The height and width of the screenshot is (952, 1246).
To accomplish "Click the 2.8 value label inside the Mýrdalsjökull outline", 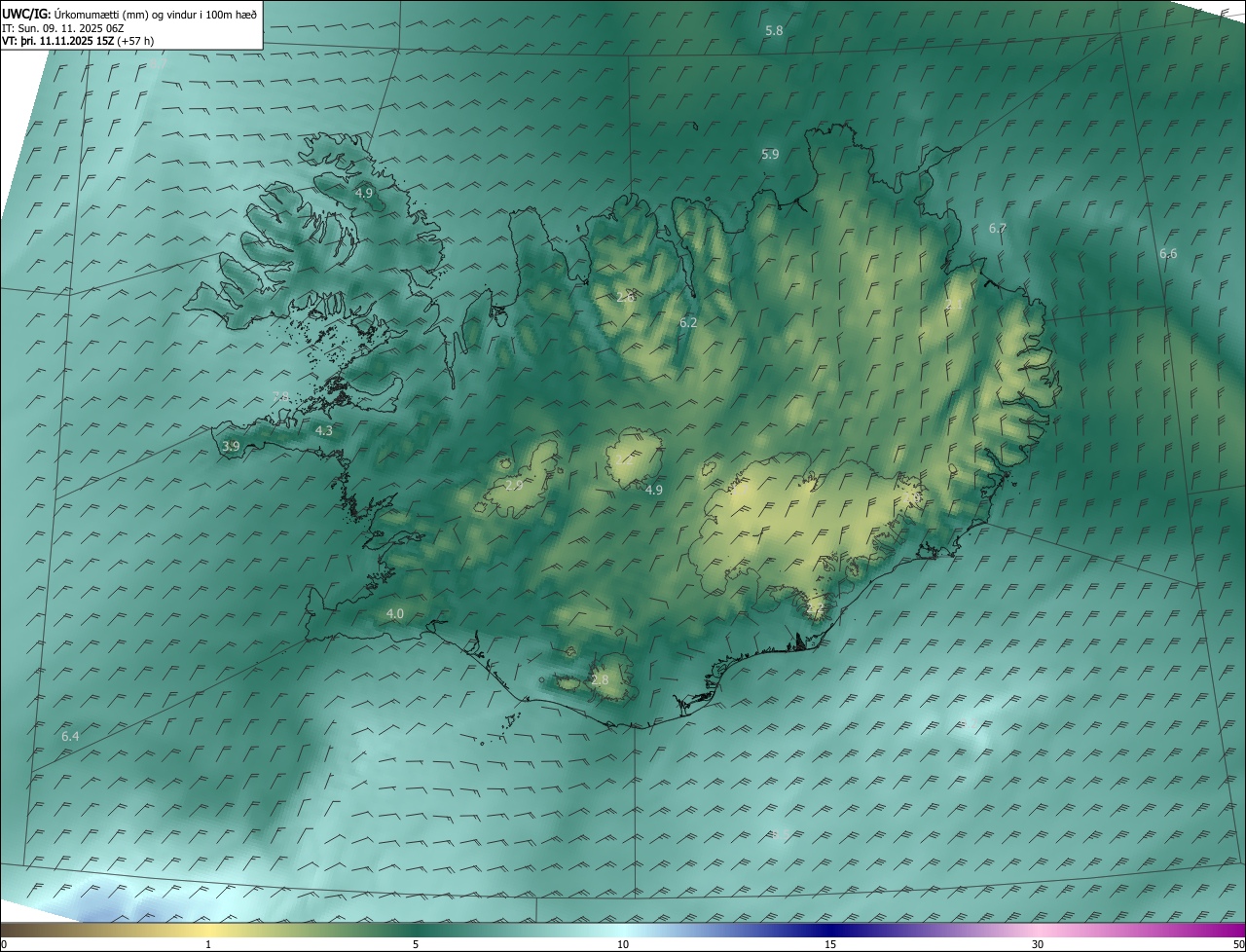I will 600,679.
